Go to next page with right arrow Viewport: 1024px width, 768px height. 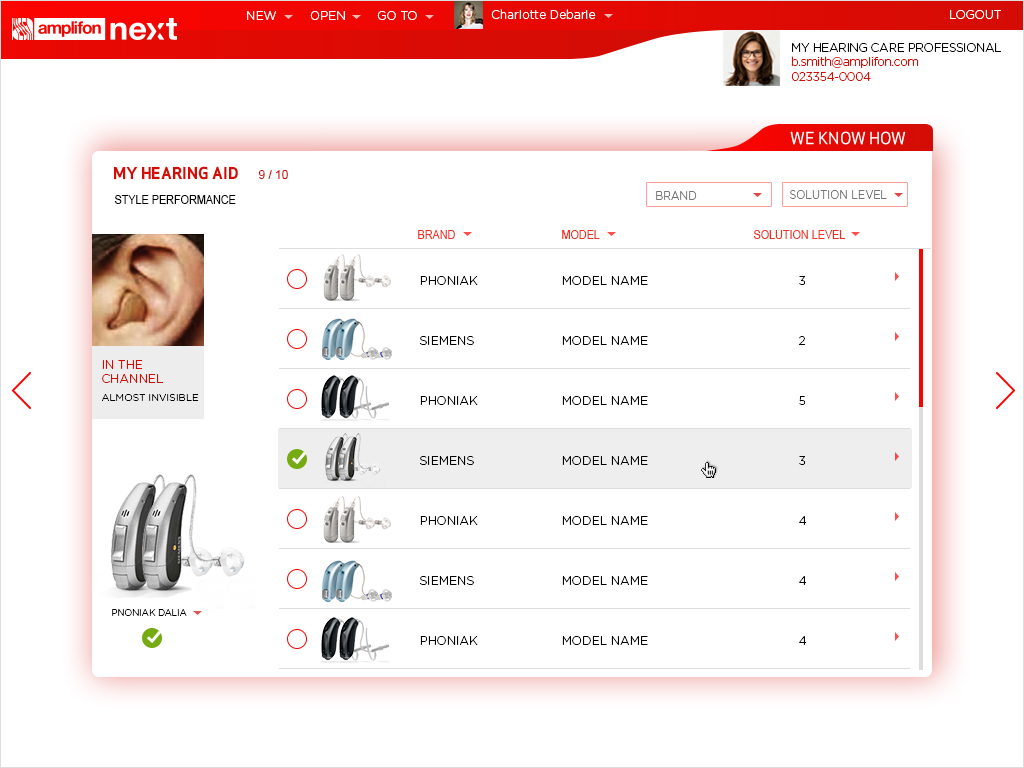coord(1005,391)
